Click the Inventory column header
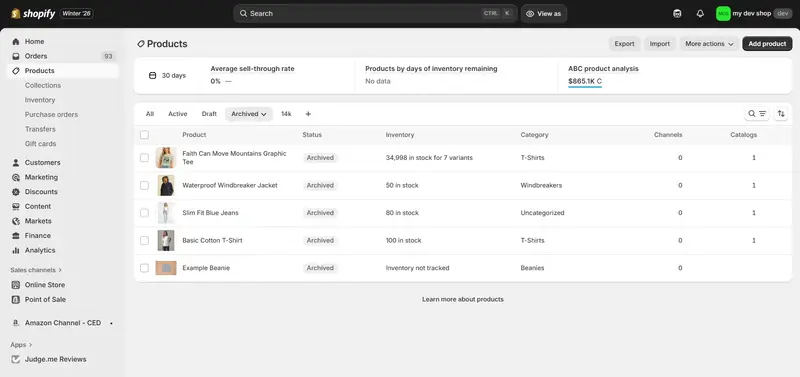Viewport: 800px width, 377px height. [x=400, y=135]
